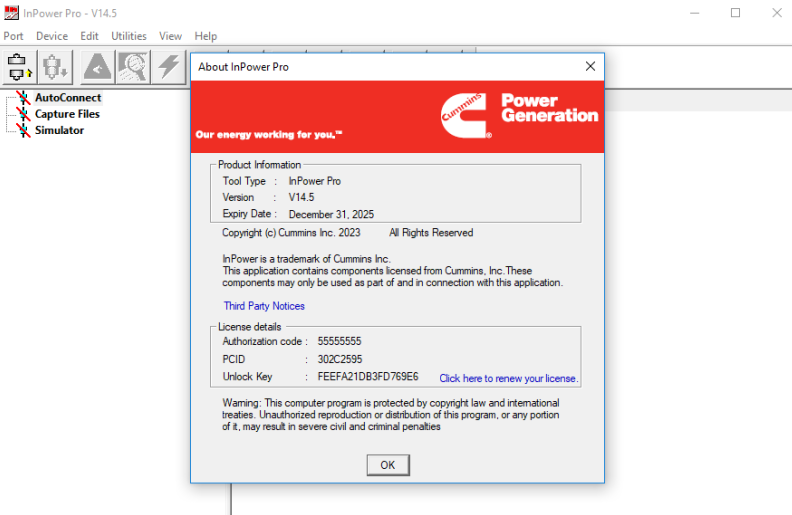Click the Tool Type value InPower Pro

pyautogui.click(x=315, y=181)
